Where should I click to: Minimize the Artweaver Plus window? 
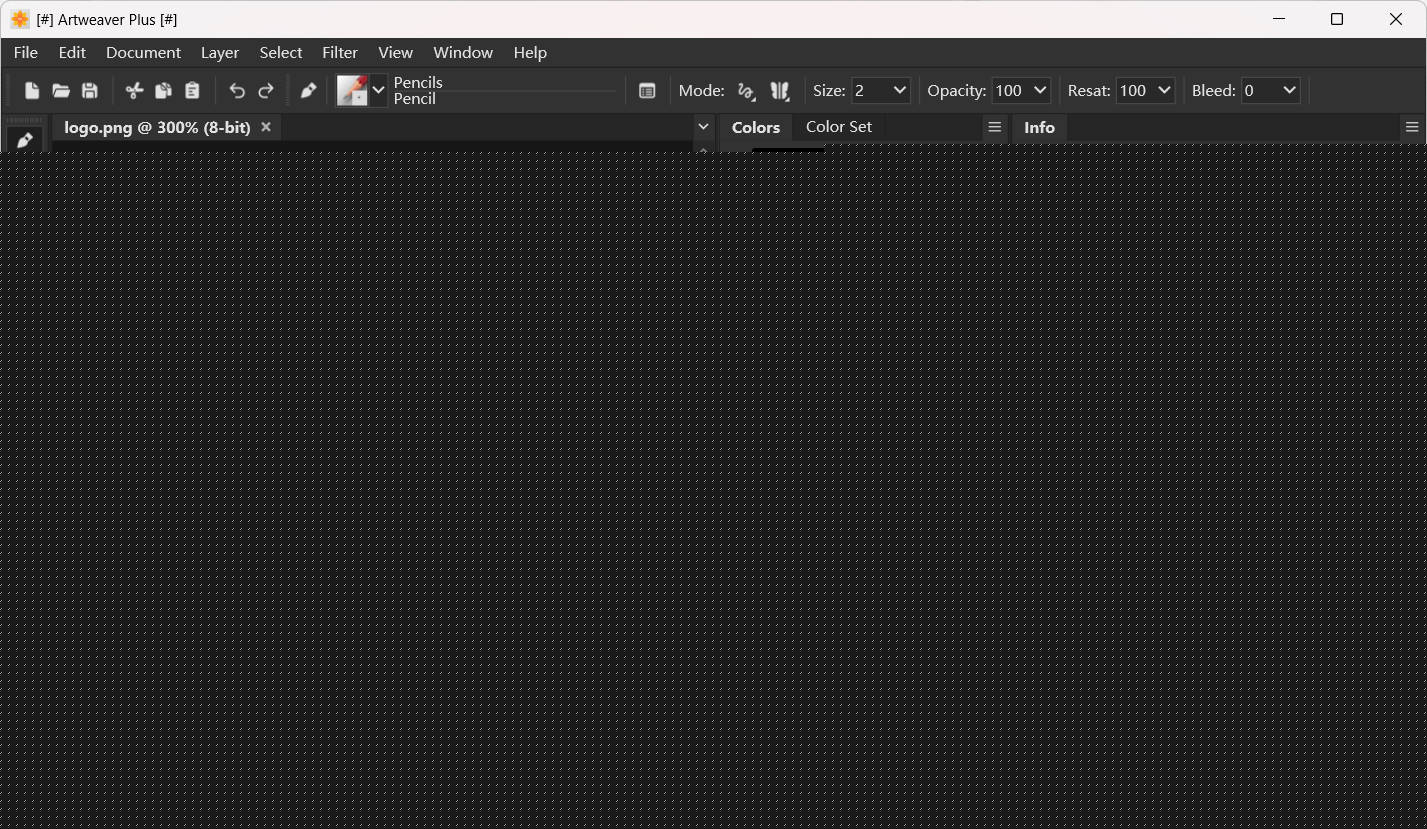pos(1278,19)
